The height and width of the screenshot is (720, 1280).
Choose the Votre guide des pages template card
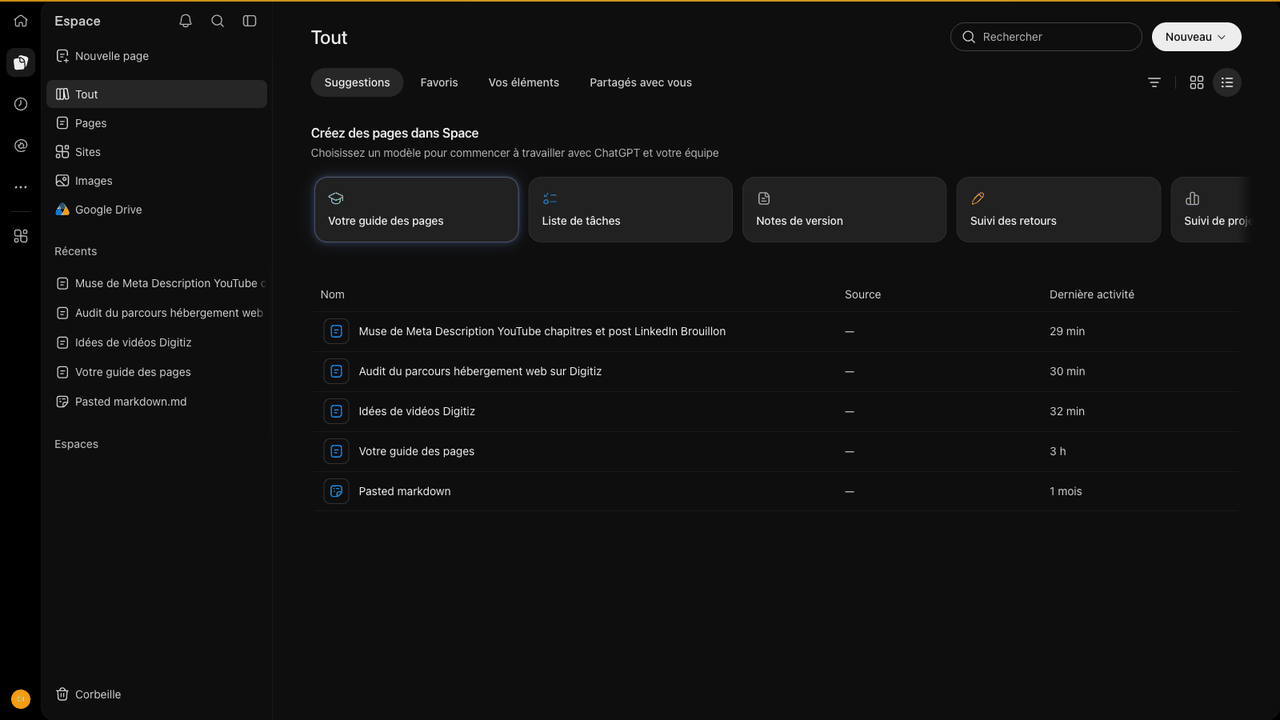[417, 210]
